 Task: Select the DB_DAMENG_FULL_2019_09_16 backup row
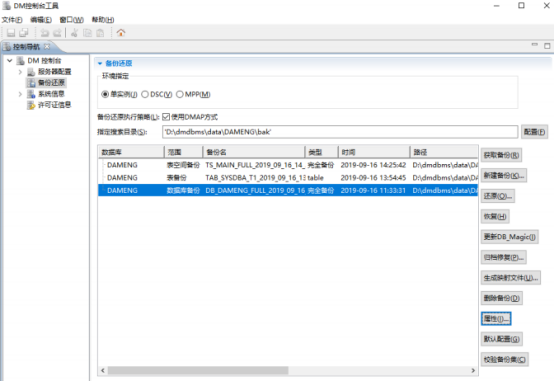tap(288, 190)
